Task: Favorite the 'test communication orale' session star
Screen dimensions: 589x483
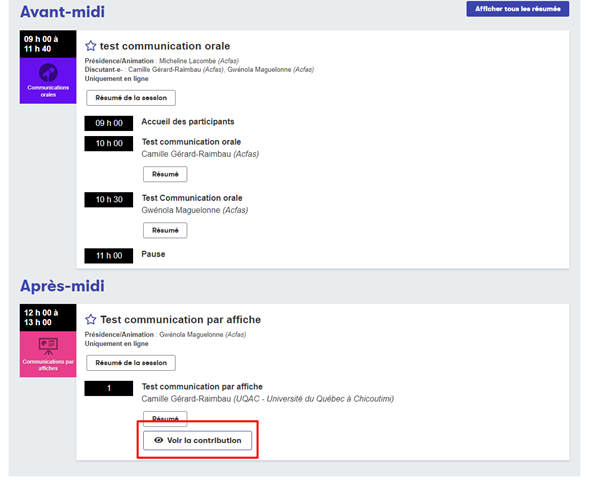Action: (x=91, y=46)
